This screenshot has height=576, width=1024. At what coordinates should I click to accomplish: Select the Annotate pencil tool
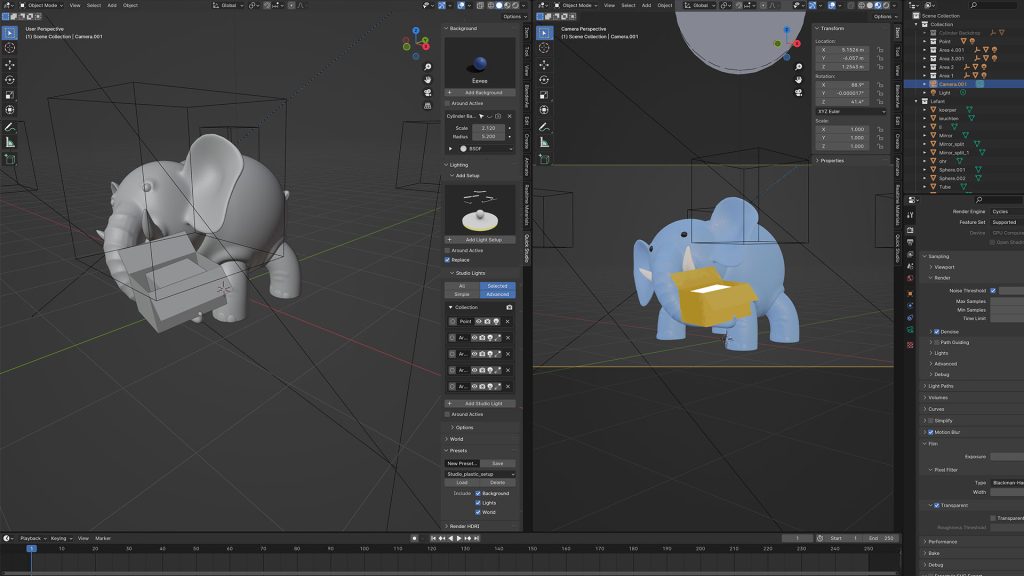click(10, 127)
